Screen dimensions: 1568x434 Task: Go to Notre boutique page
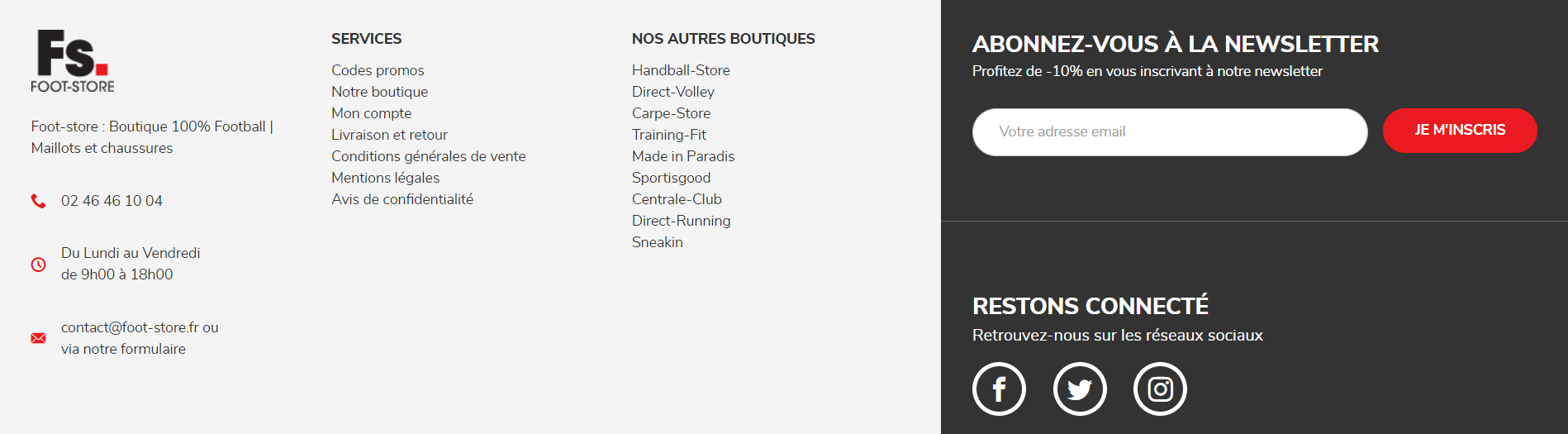coord(380,92)
